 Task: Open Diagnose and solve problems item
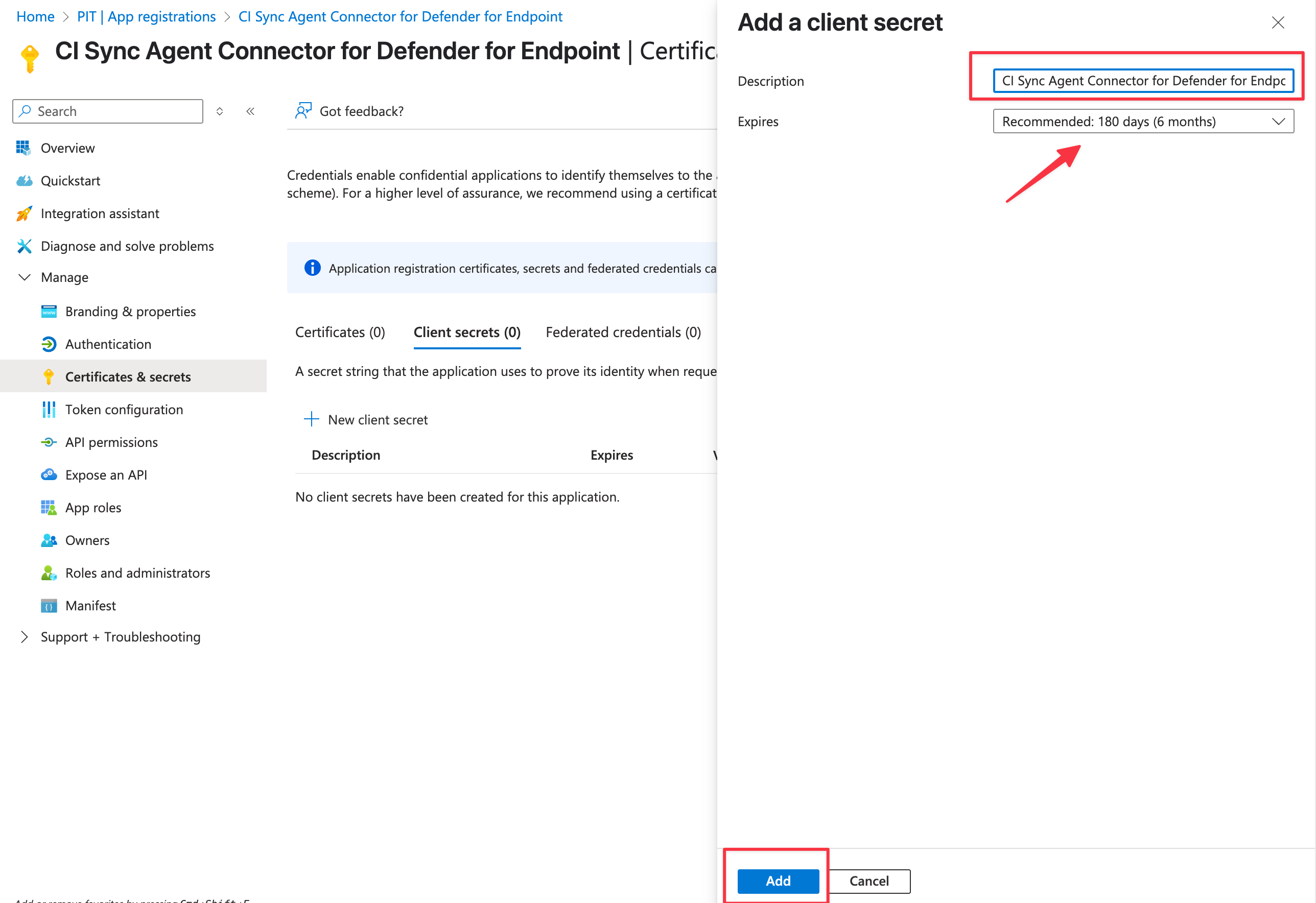click(x=127, y=246)
